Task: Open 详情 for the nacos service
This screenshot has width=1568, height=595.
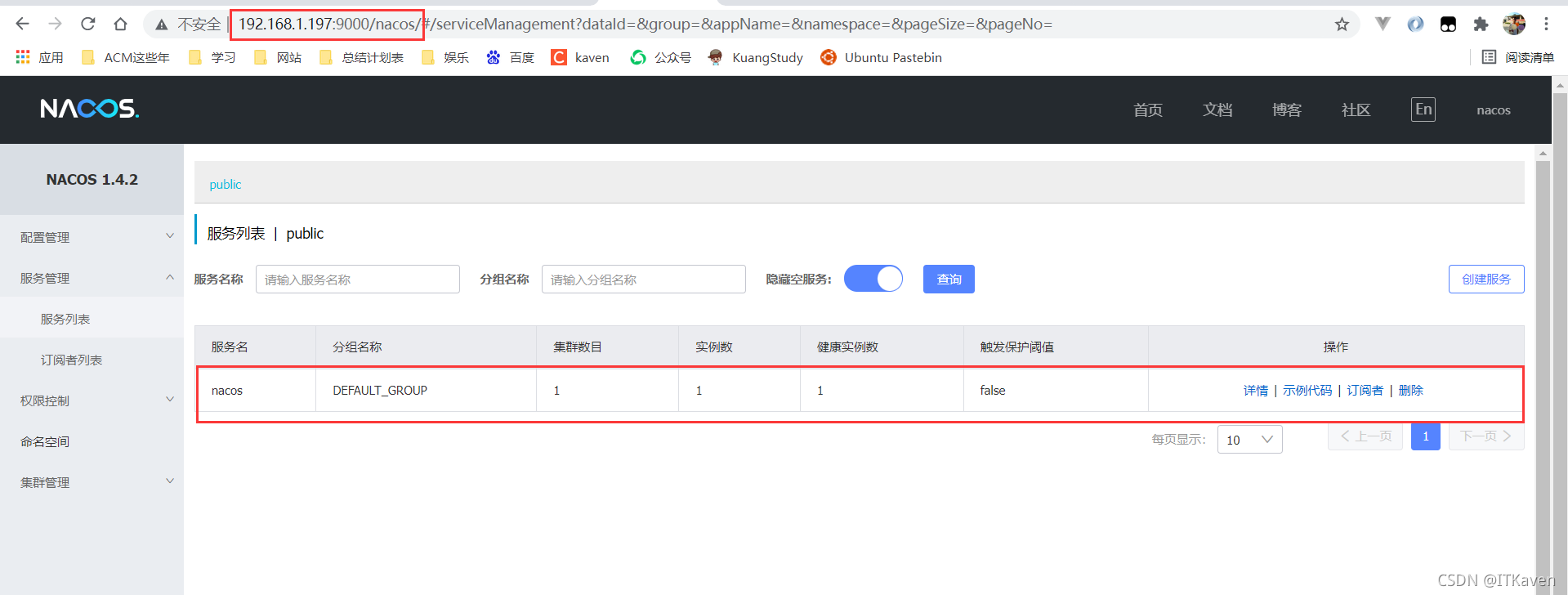Action: coord(1256,391)
